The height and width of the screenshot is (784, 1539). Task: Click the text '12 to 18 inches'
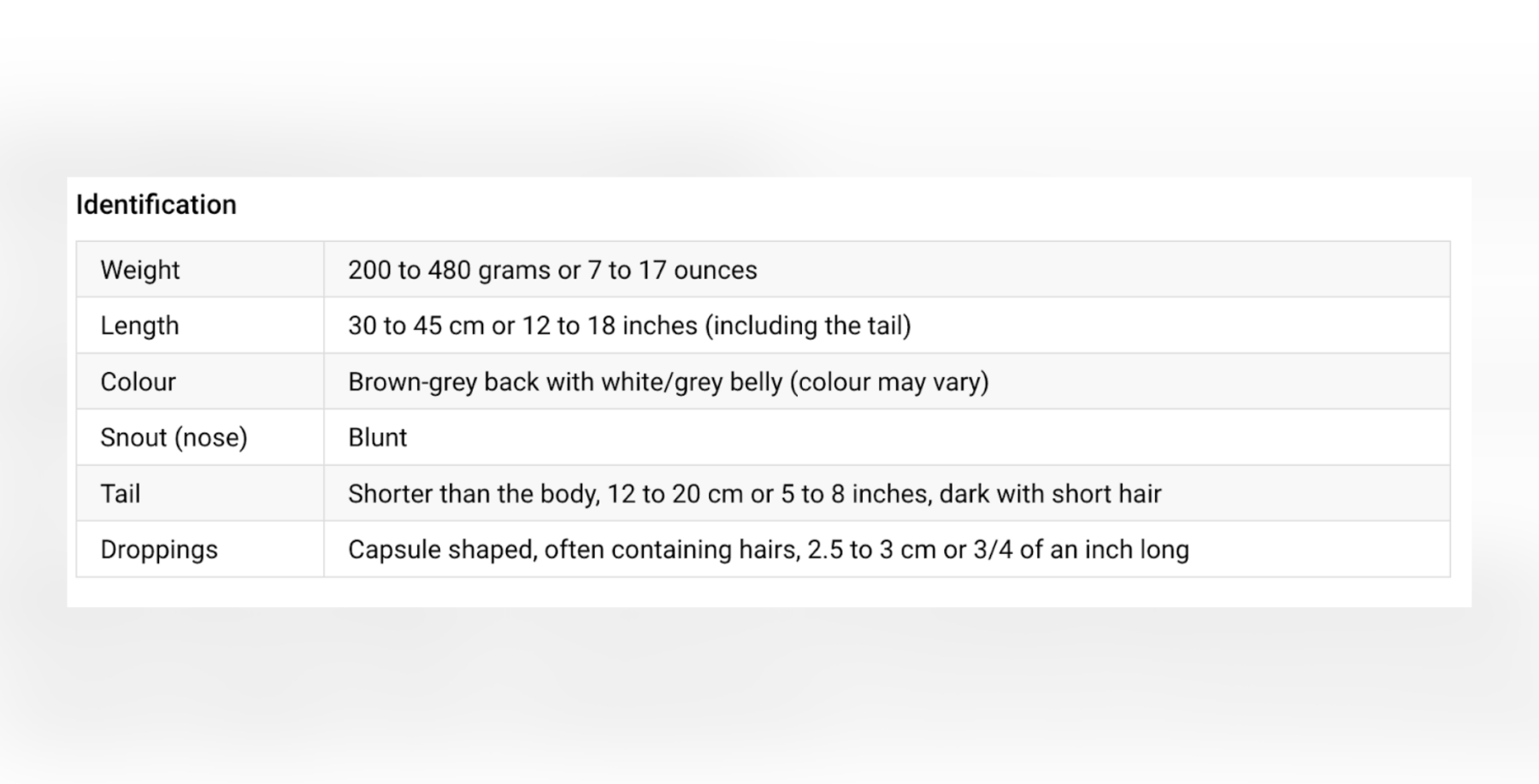point(610,326)
